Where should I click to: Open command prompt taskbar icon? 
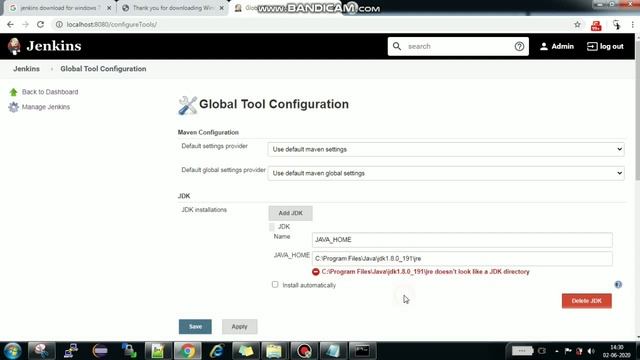pyautogui.click(x=362, y=351)
